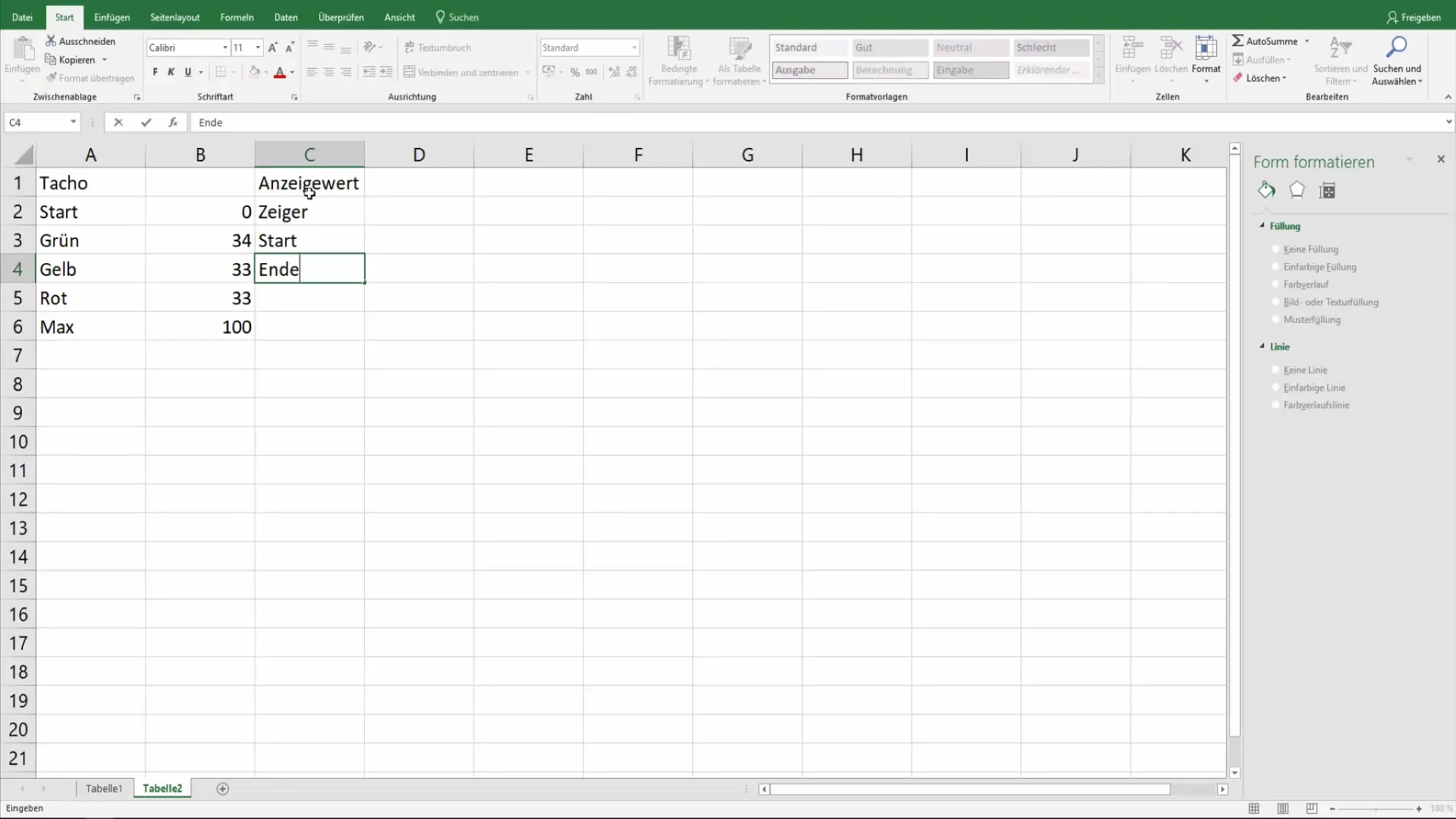Viewport: 1456px width, 819px height.
Task: Click the red font color A icon
Action: (x=280, y=72)
